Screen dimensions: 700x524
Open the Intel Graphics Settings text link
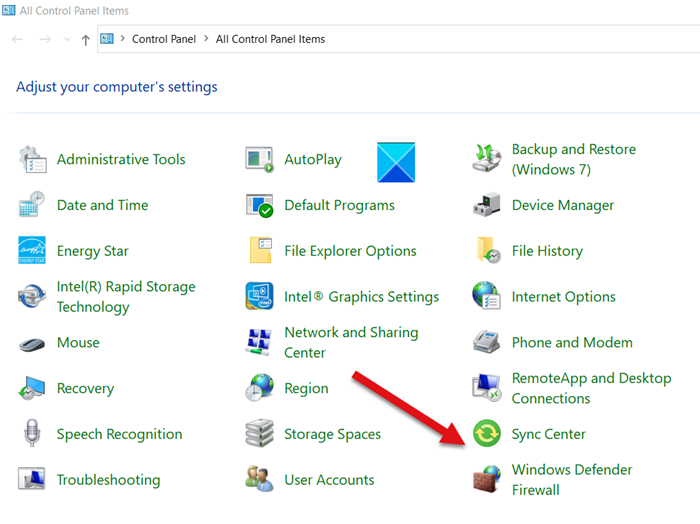[362, 297]
